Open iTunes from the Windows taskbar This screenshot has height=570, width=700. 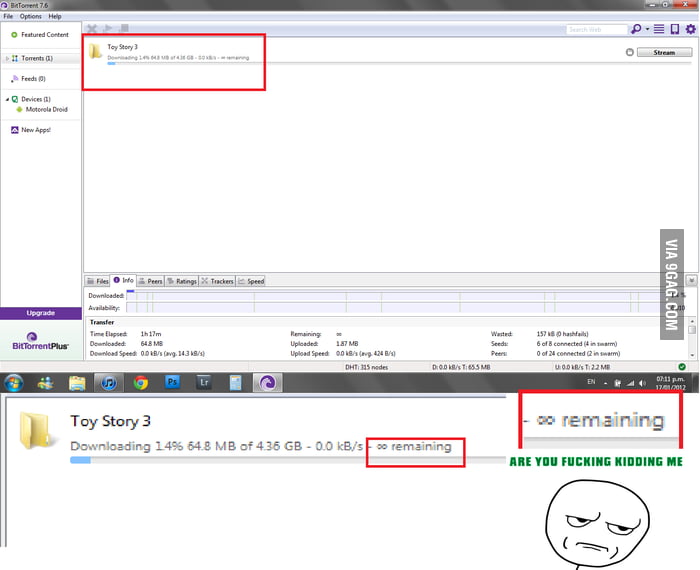click(109, 382)
